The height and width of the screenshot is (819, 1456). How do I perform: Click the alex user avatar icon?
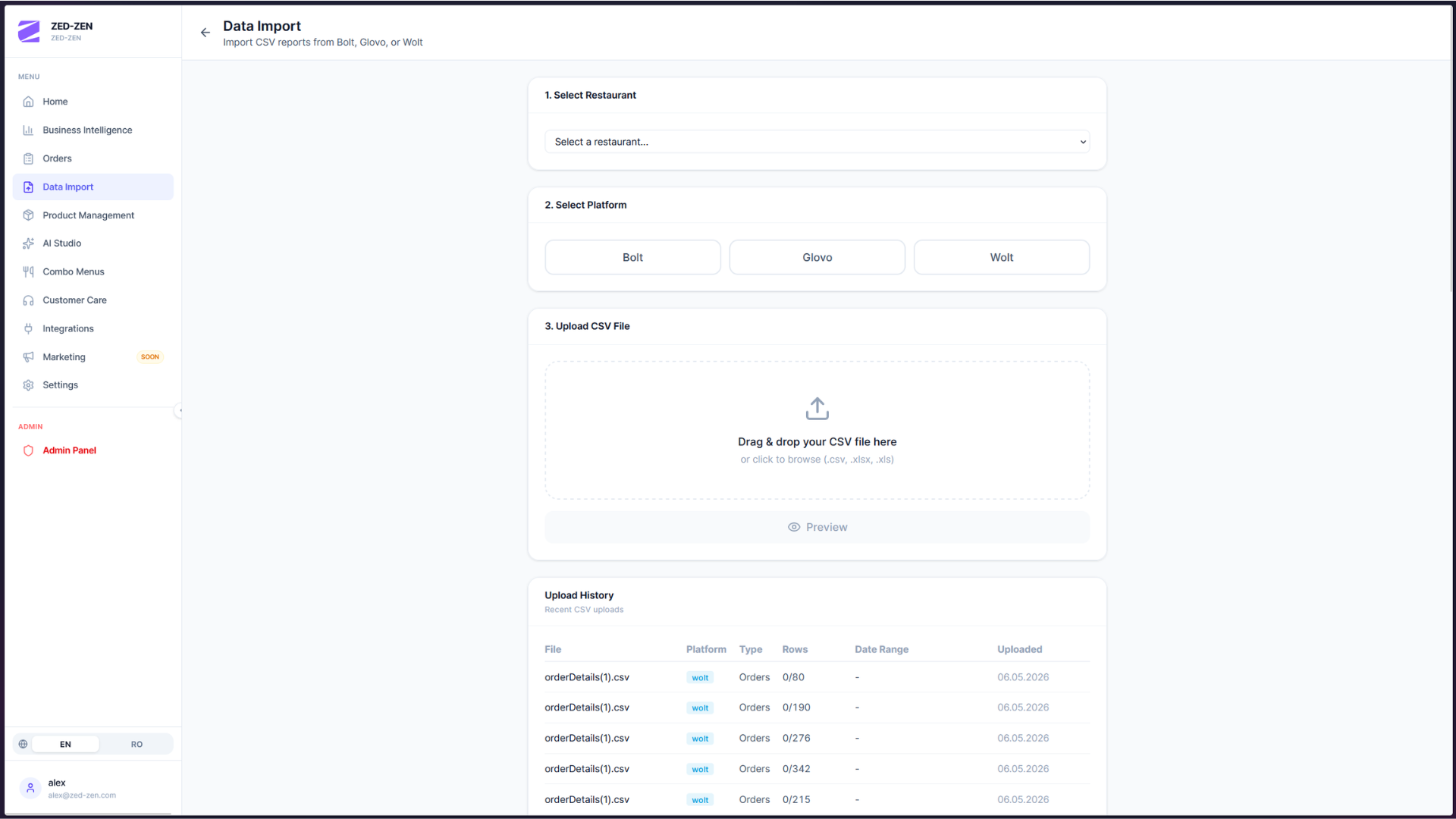(x=30, y=788)
